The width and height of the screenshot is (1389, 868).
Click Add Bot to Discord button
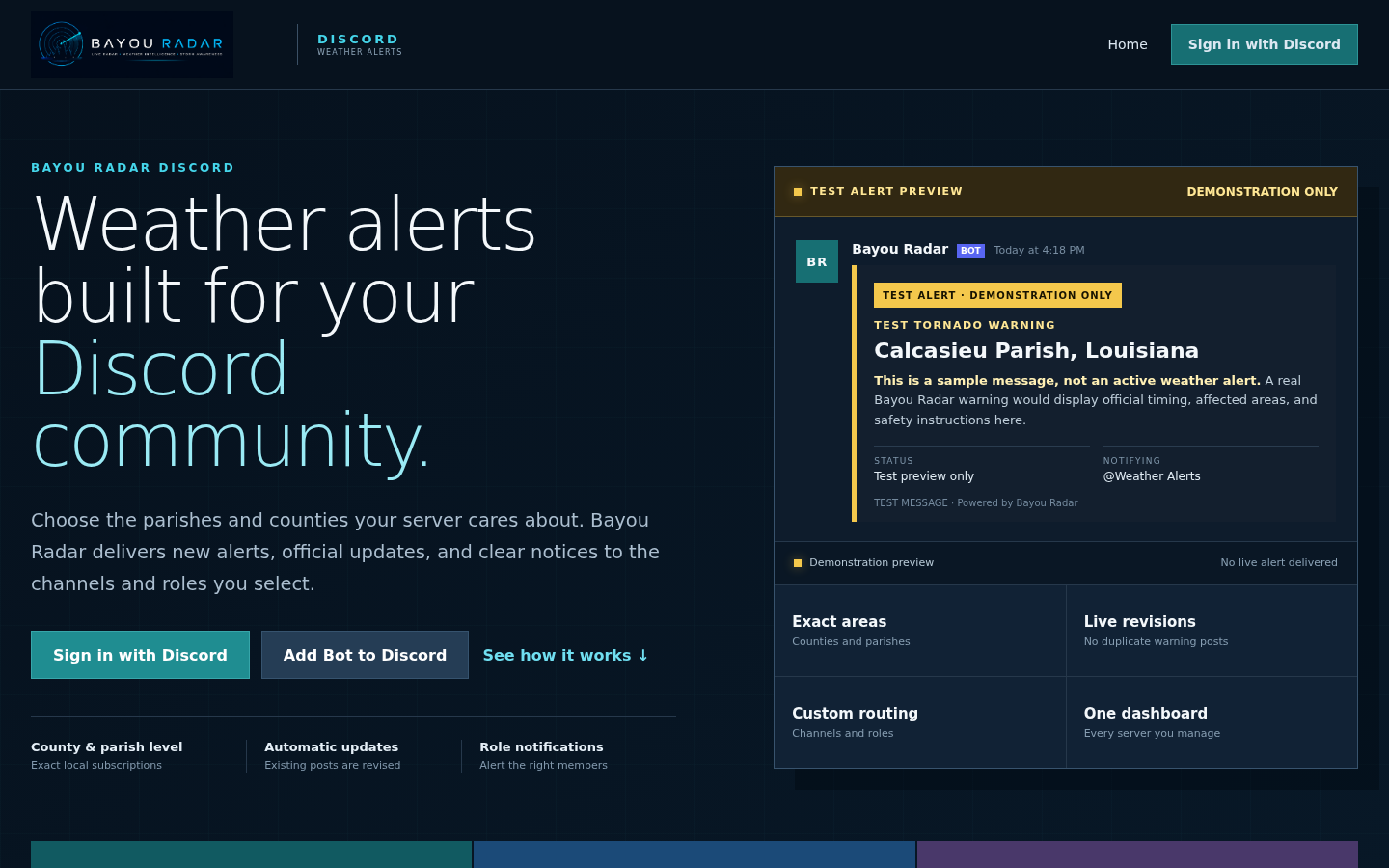(x=365, y=655)
